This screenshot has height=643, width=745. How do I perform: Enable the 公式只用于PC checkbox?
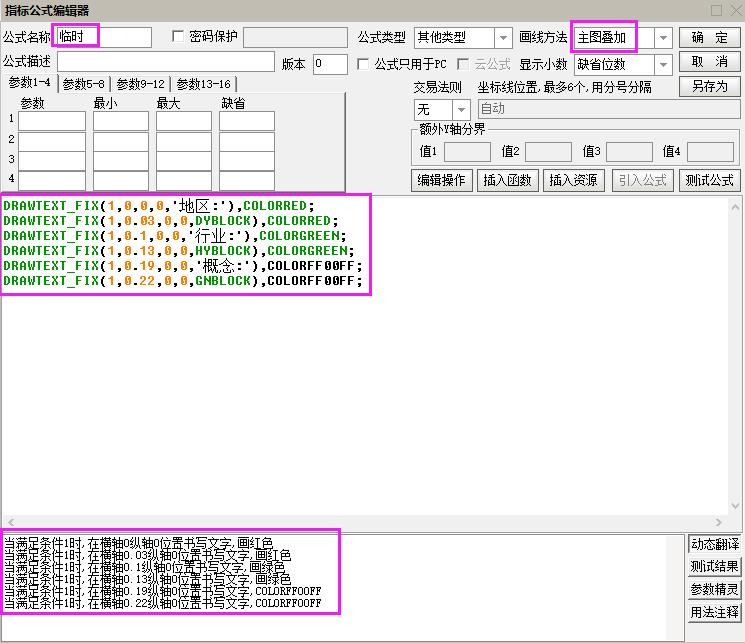coord(363,64)
